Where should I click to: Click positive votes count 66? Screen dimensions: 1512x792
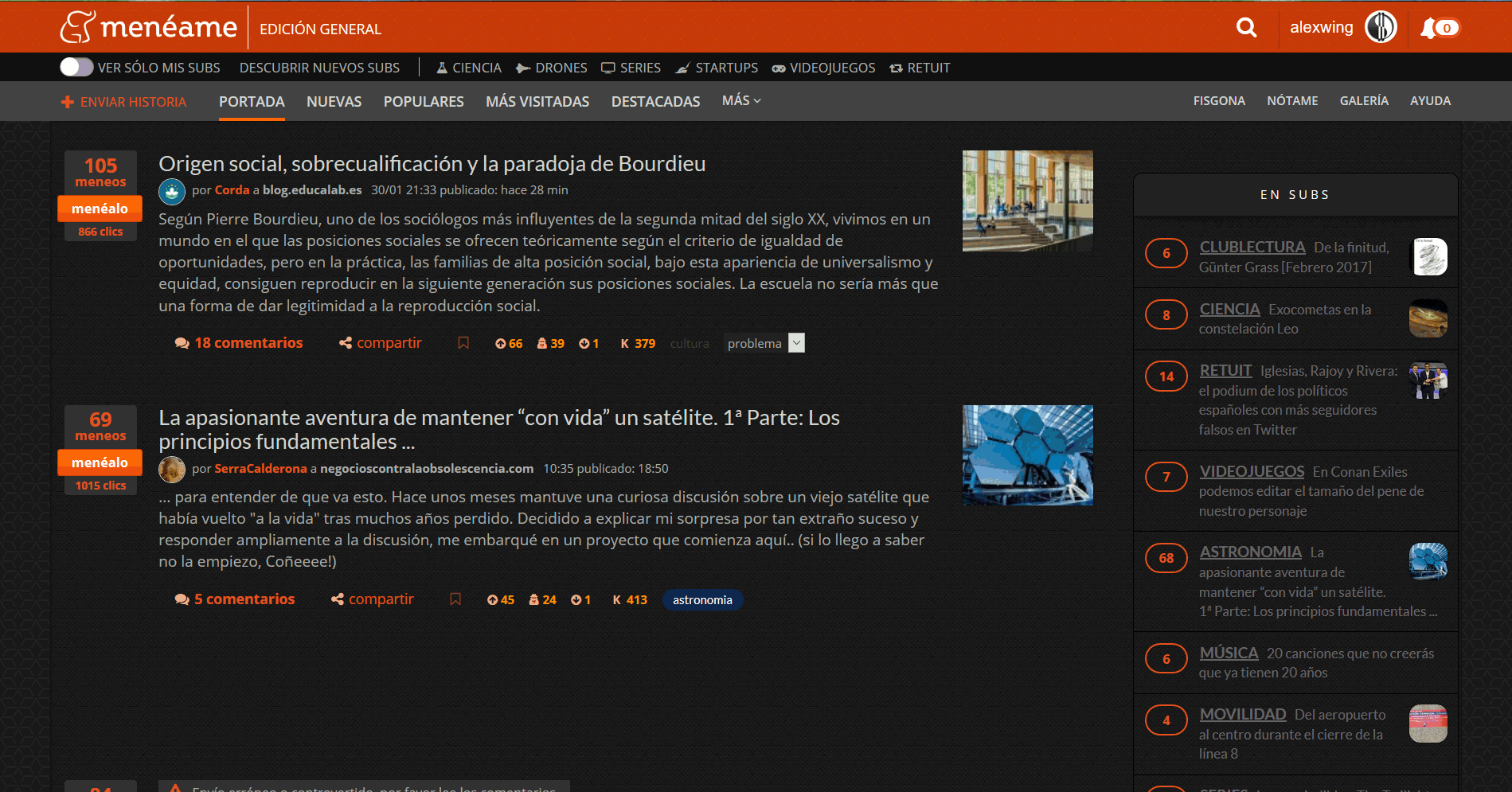(x=509, y=344)
